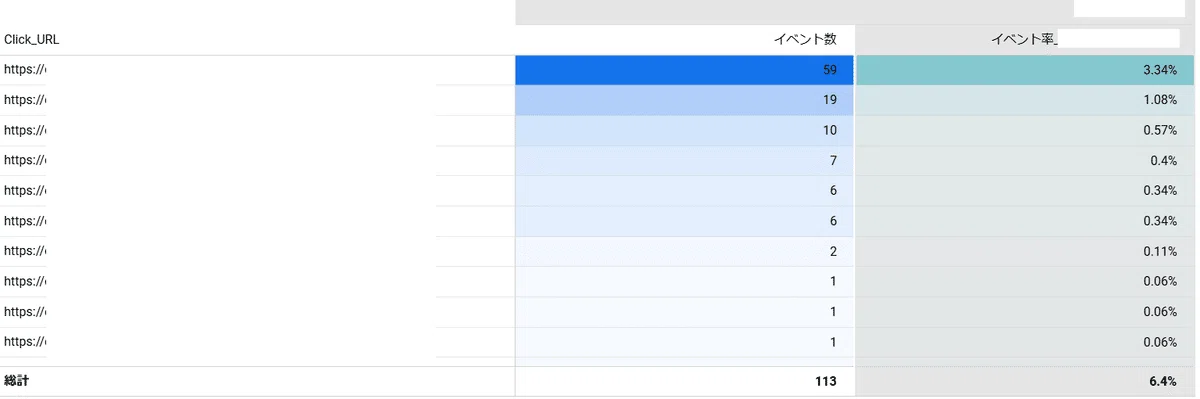Click the イベント率 column header
1200x399 pixels.
point(1023,40)
